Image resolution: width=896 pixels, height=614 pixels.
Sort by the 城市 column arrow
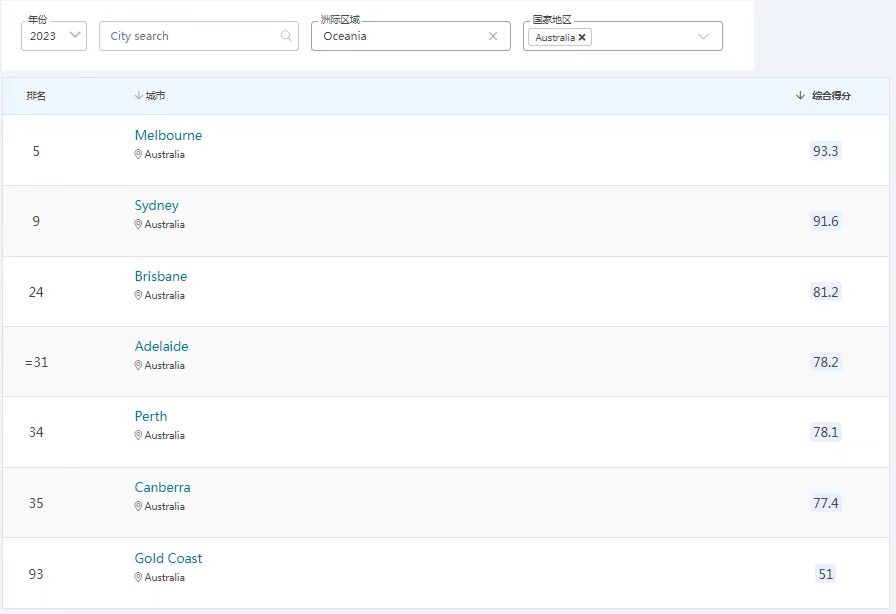click(x=138, y=96)
